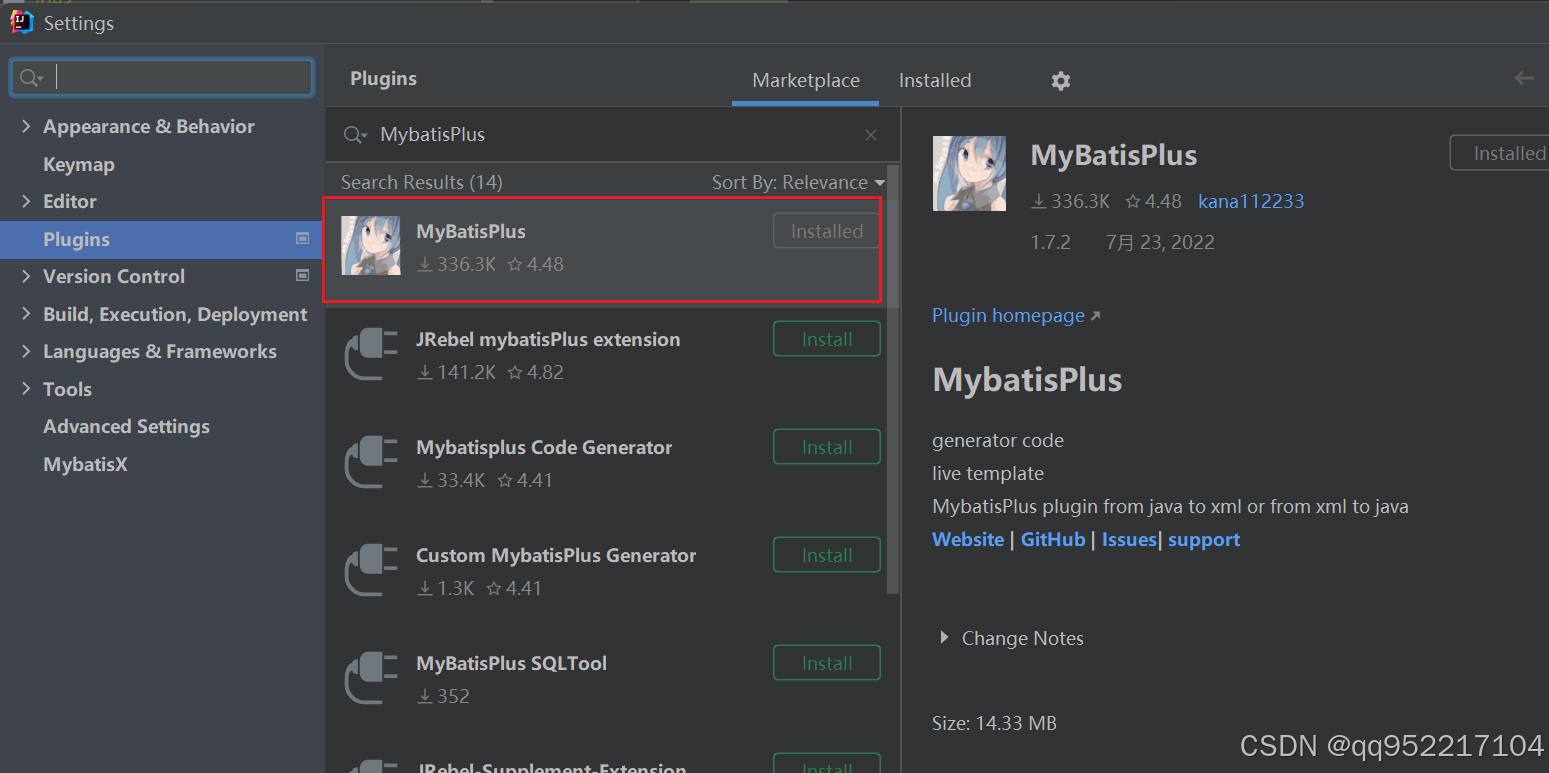
Task: Open the plugins gear settings icon
Action: coord(1061,81)
